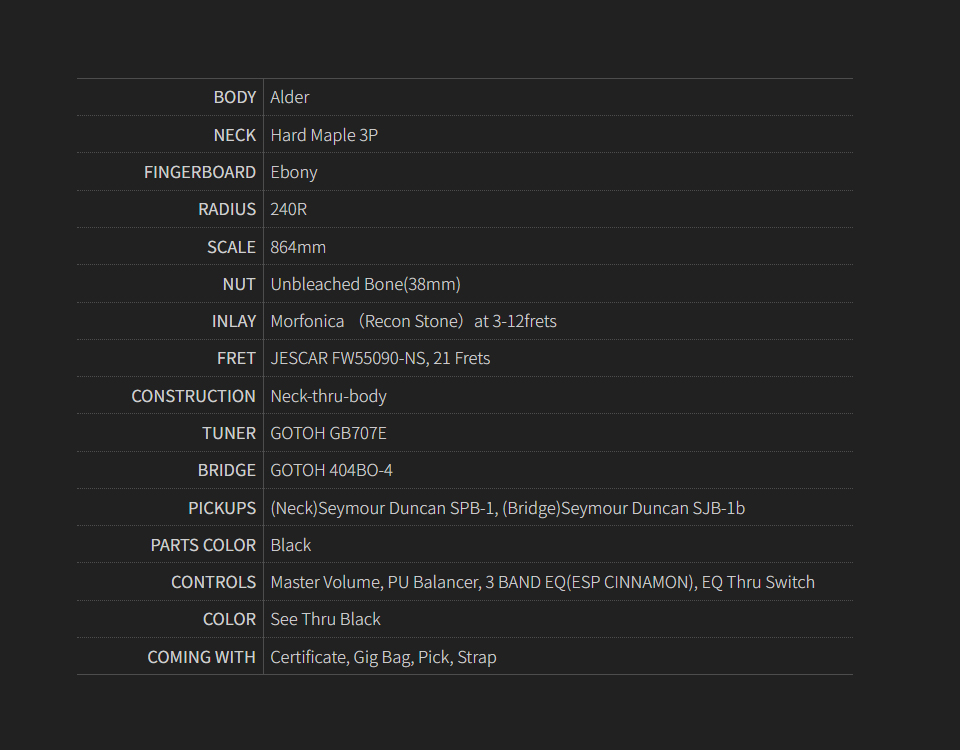Image resolution: width=960 pixels, height=750 pixels.
Task: Select the Neck-thru-body value
Action: (328, 396)
